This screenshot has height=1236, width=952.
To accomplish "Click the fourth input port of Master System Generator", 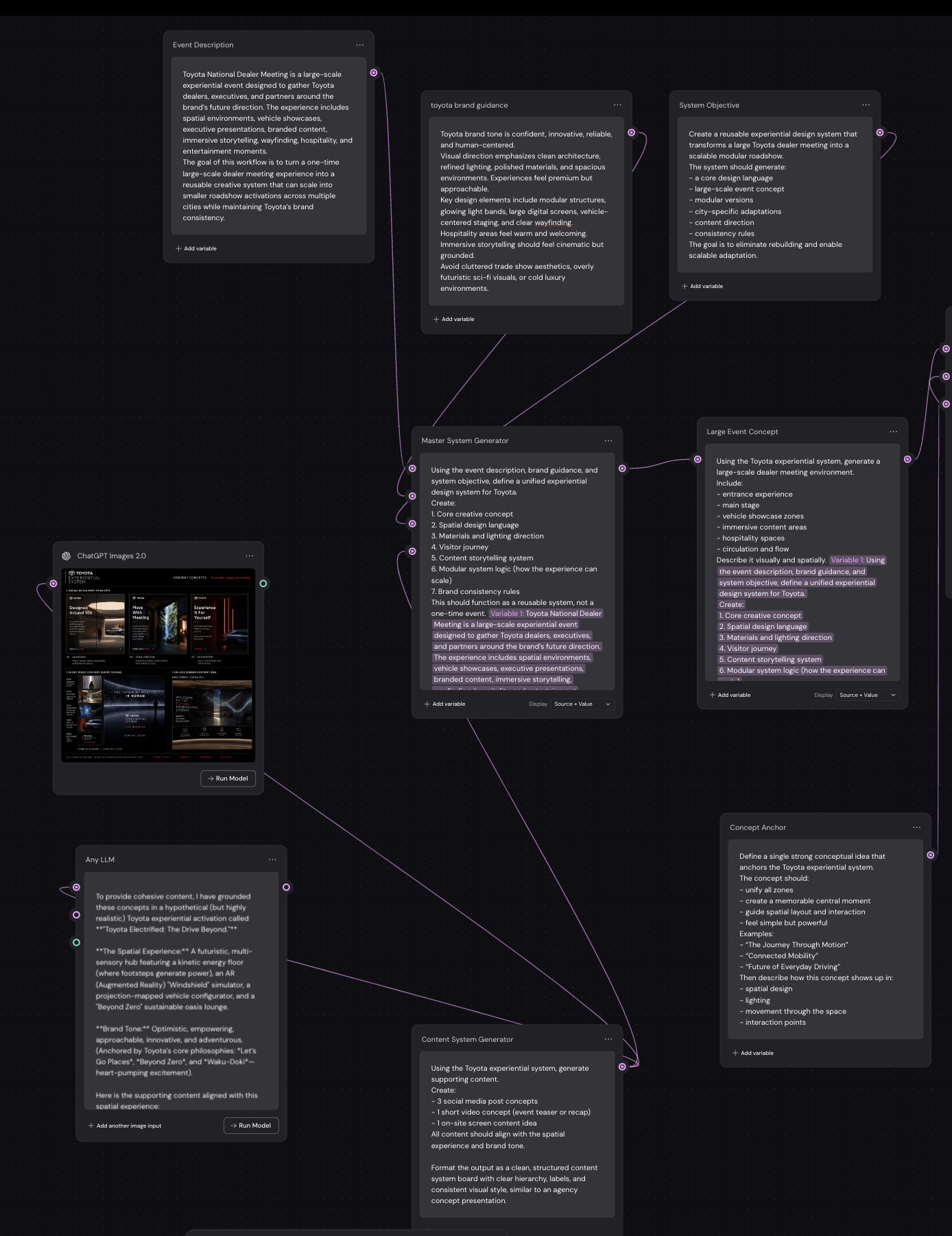I will [412, 551].
